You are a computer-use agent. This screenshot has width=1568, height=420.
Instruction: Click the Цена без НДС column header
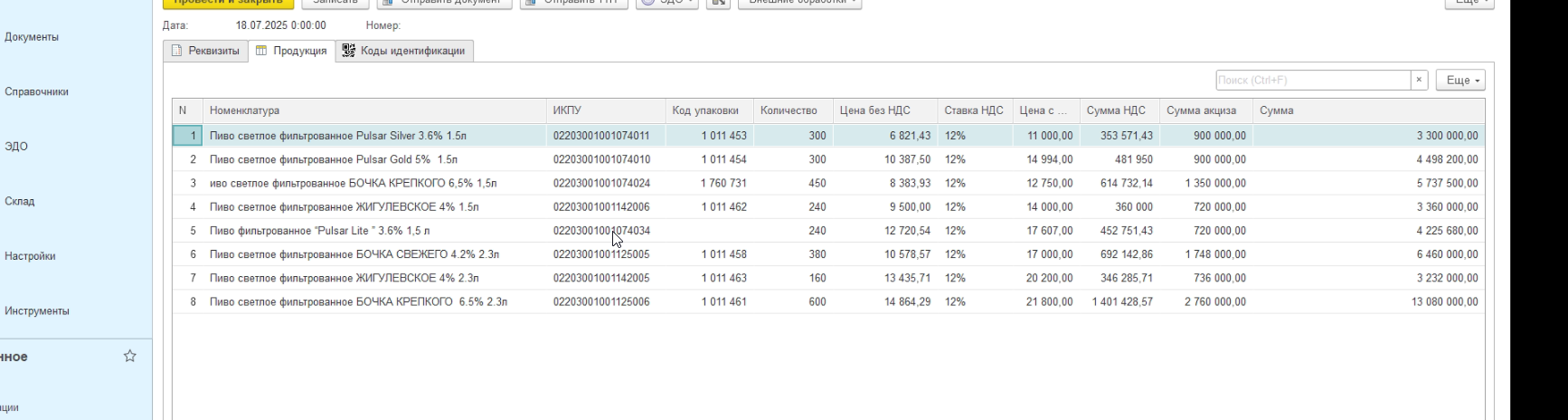[885, 110]
